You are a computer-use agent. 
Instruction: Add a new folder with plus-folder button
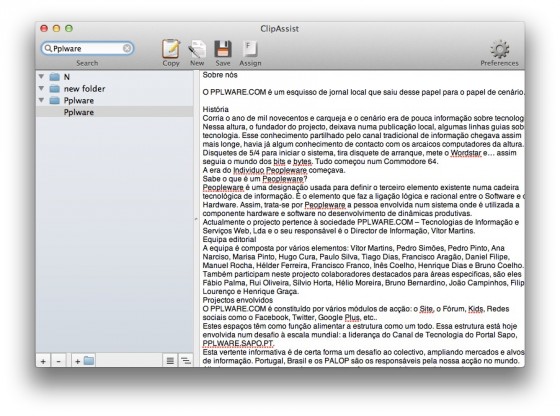click(x=84, y=361)
